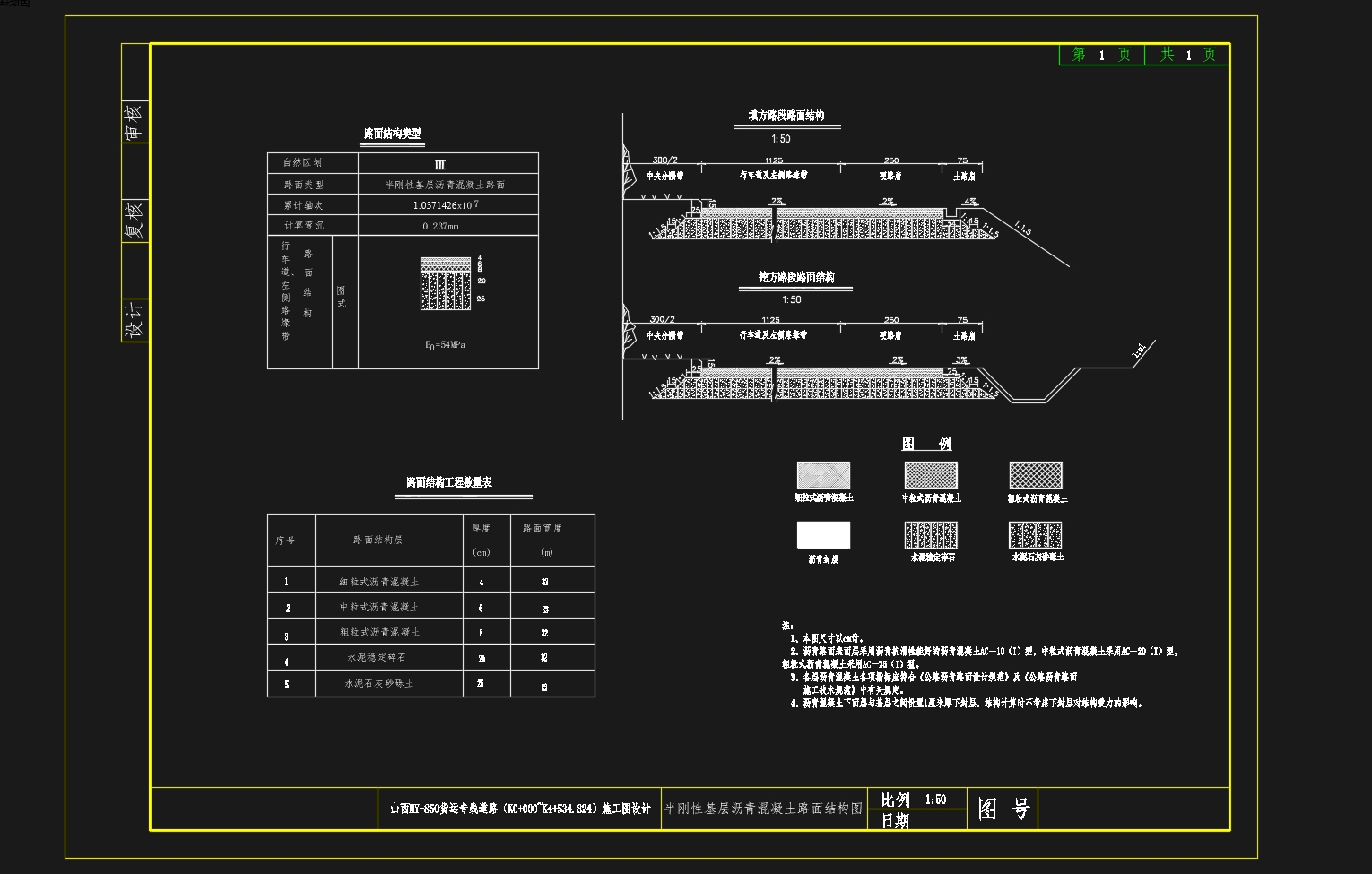
Task: Click the 路面结构类型 table title
Action: click(393, 134)
